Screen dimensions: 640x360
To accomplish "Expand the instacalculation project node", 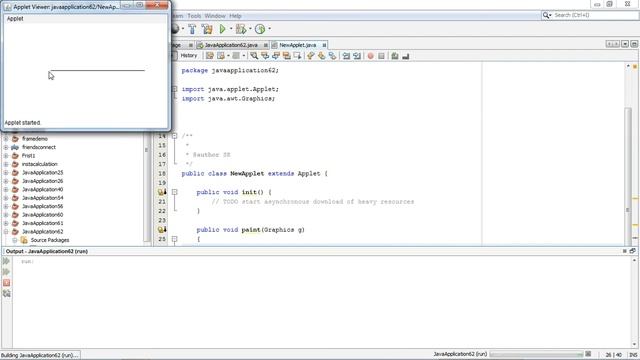I will point(6,164).
